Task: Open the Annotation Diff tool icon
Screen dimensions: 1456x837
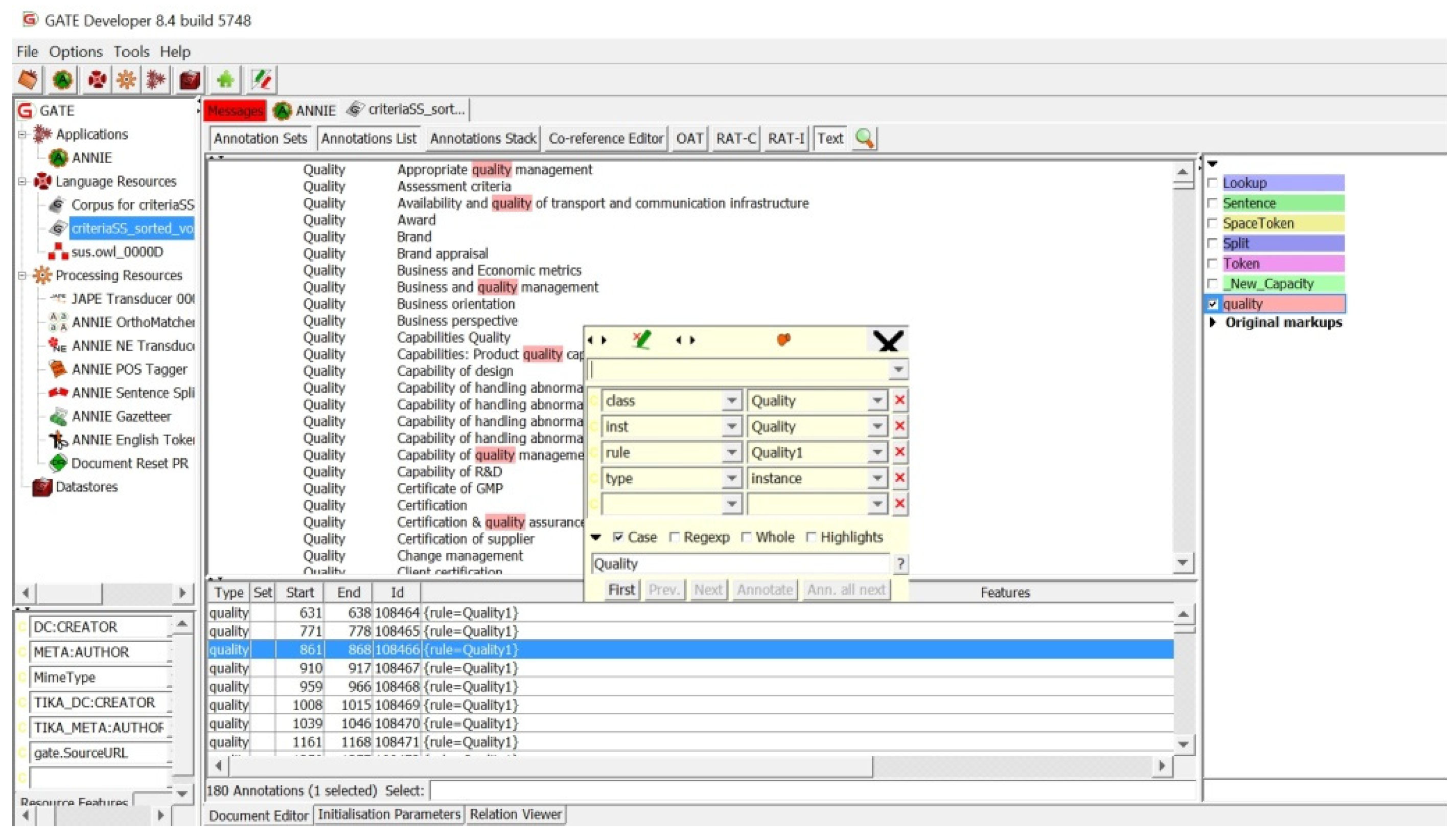Action: click(x=262, y=79)
